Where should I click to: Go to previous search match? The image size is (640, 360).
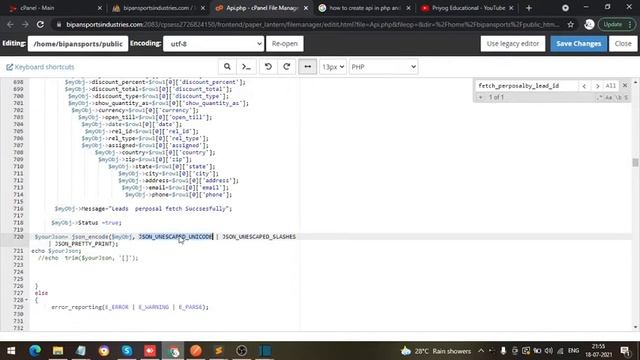coord(584,86)
